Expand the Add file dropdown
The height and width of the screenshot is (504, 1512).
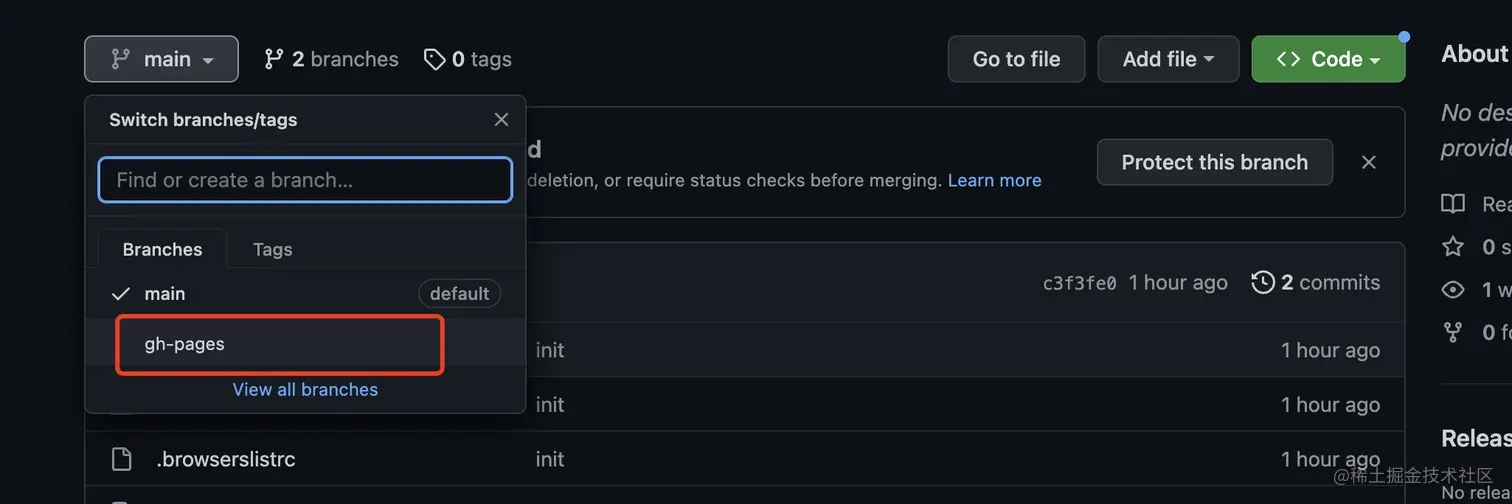coord(1168,59)
